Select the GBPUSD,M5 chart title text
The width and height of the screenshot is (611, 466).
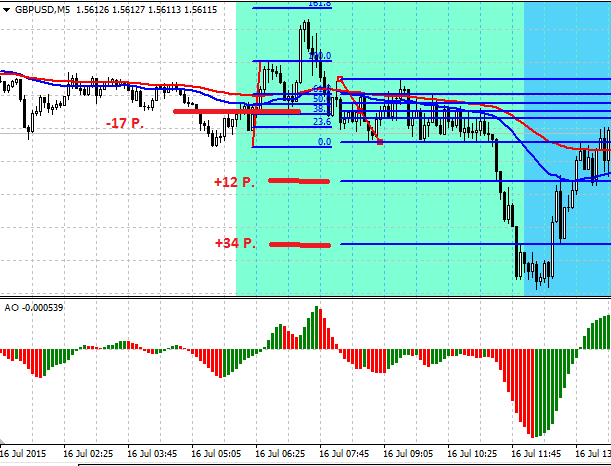point(42,10)
